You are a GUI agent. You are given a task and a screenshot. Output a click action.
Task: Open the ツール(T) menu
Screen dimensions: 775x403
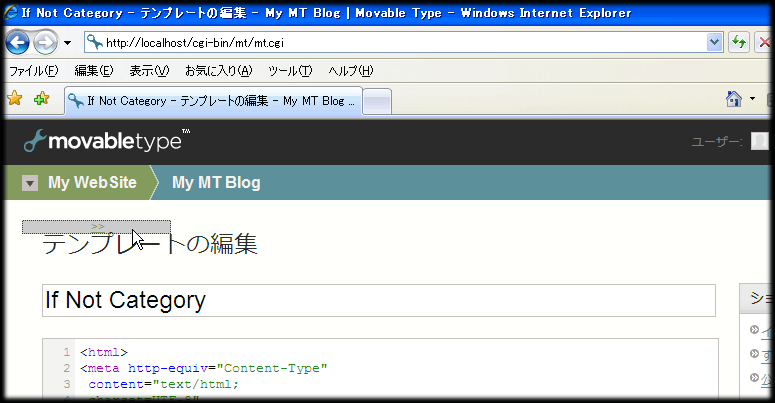tap(289, 71)
